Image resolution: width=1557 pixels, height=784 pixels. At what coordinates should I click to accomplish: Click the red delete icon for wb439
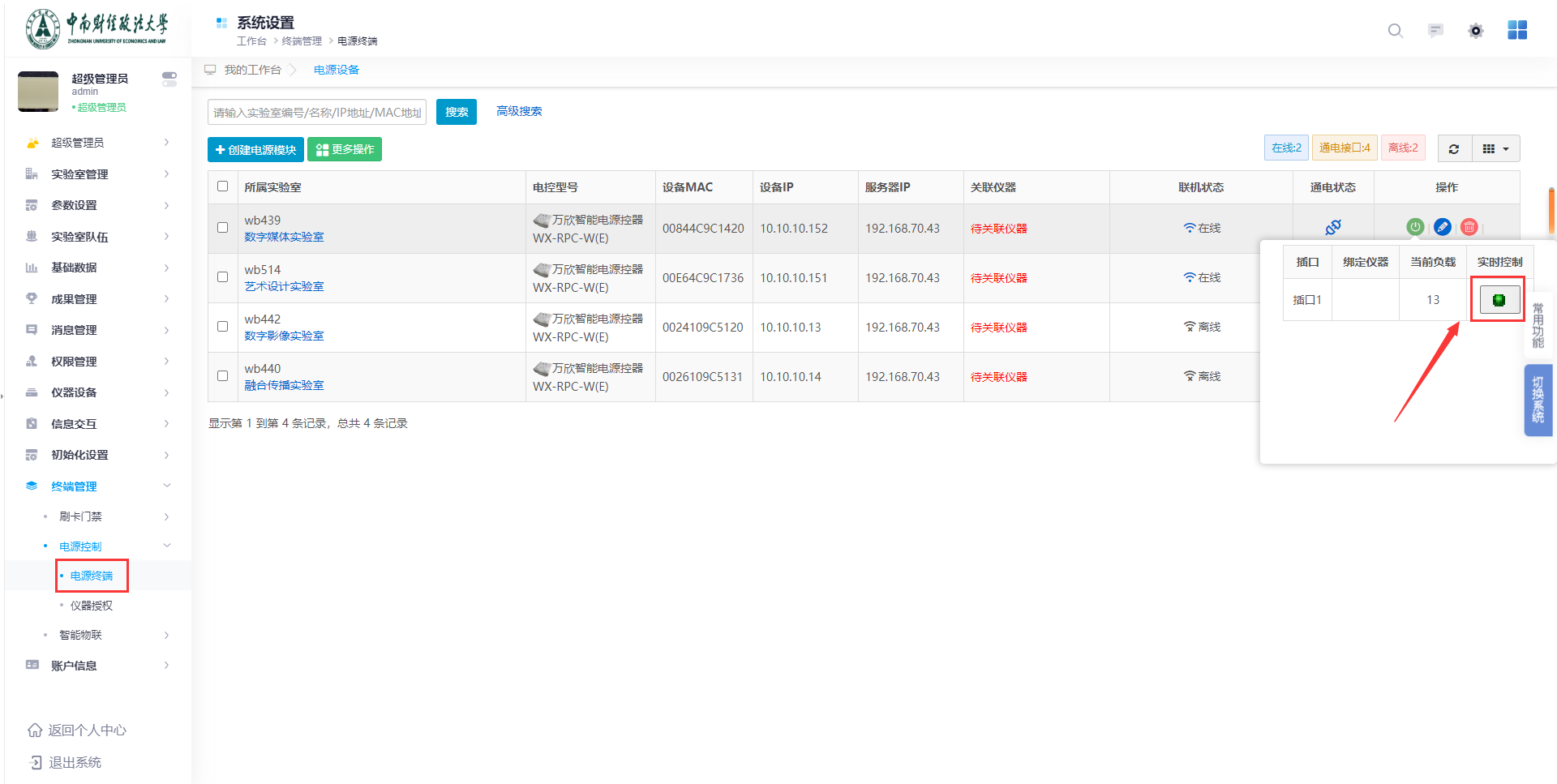[1469, 227]
